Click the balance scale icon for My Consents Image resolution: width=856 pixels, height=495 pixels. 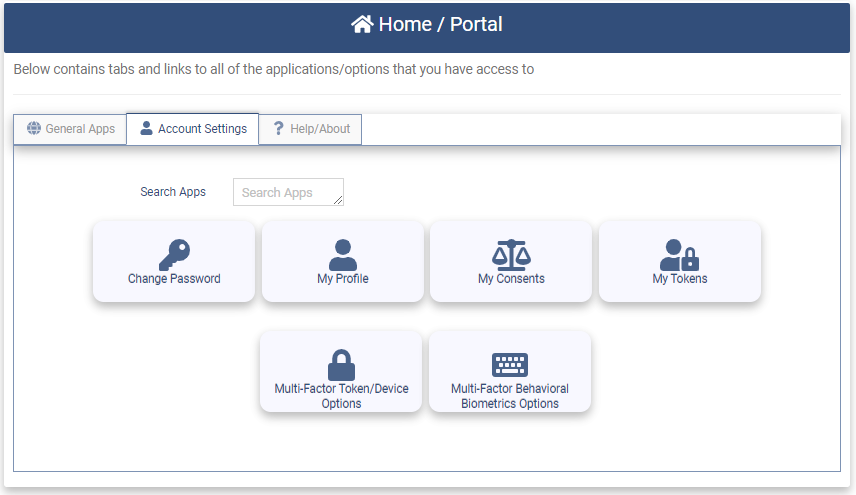[x=511, y=254]
